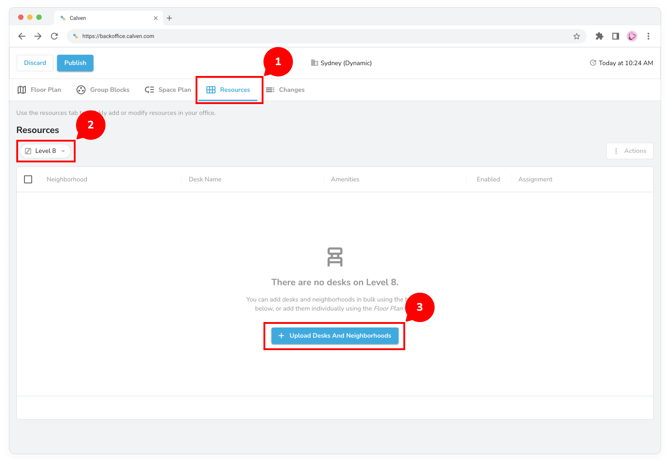Open the browser extensions puzzle icon

click(x=599, y=36)
